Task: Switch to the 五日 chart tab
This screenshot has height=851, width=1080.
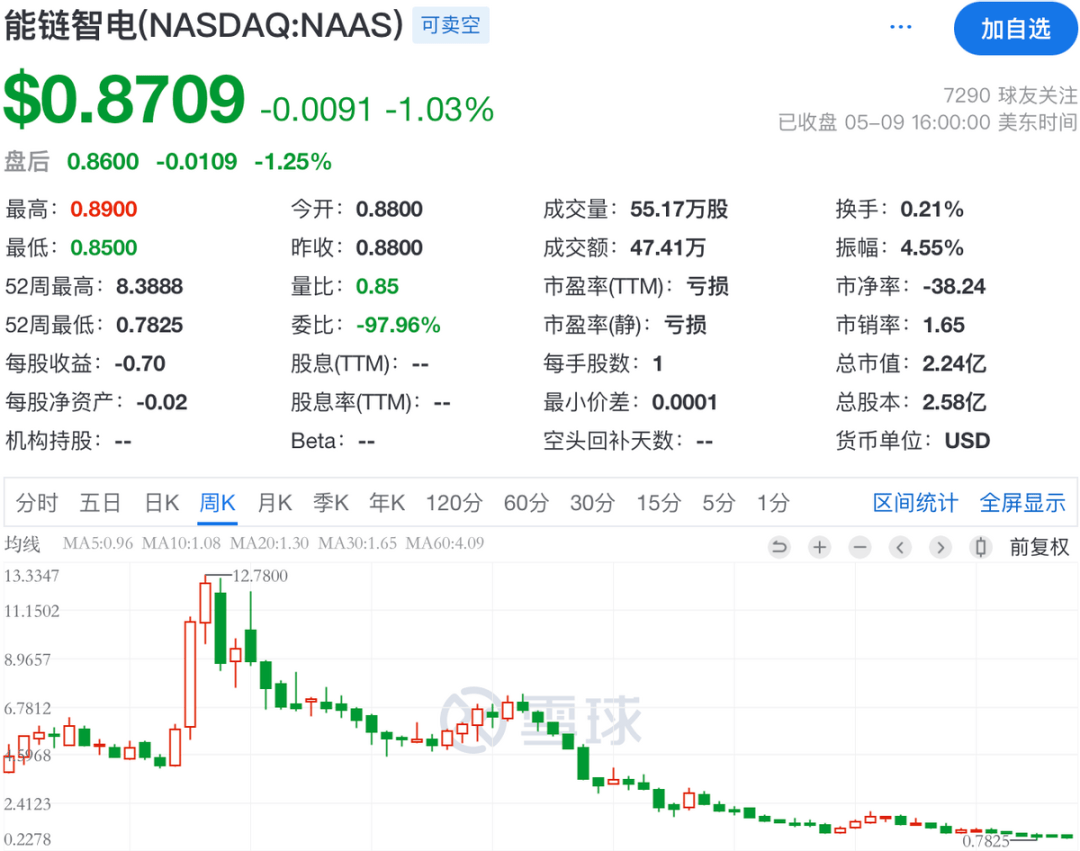Action: 100,503
